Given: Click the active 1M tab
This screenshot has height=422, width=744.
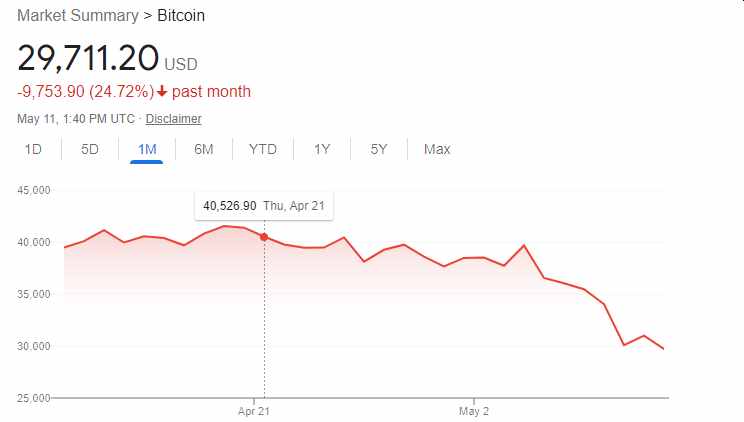Looking at the screenshot, I should point(147,149).
